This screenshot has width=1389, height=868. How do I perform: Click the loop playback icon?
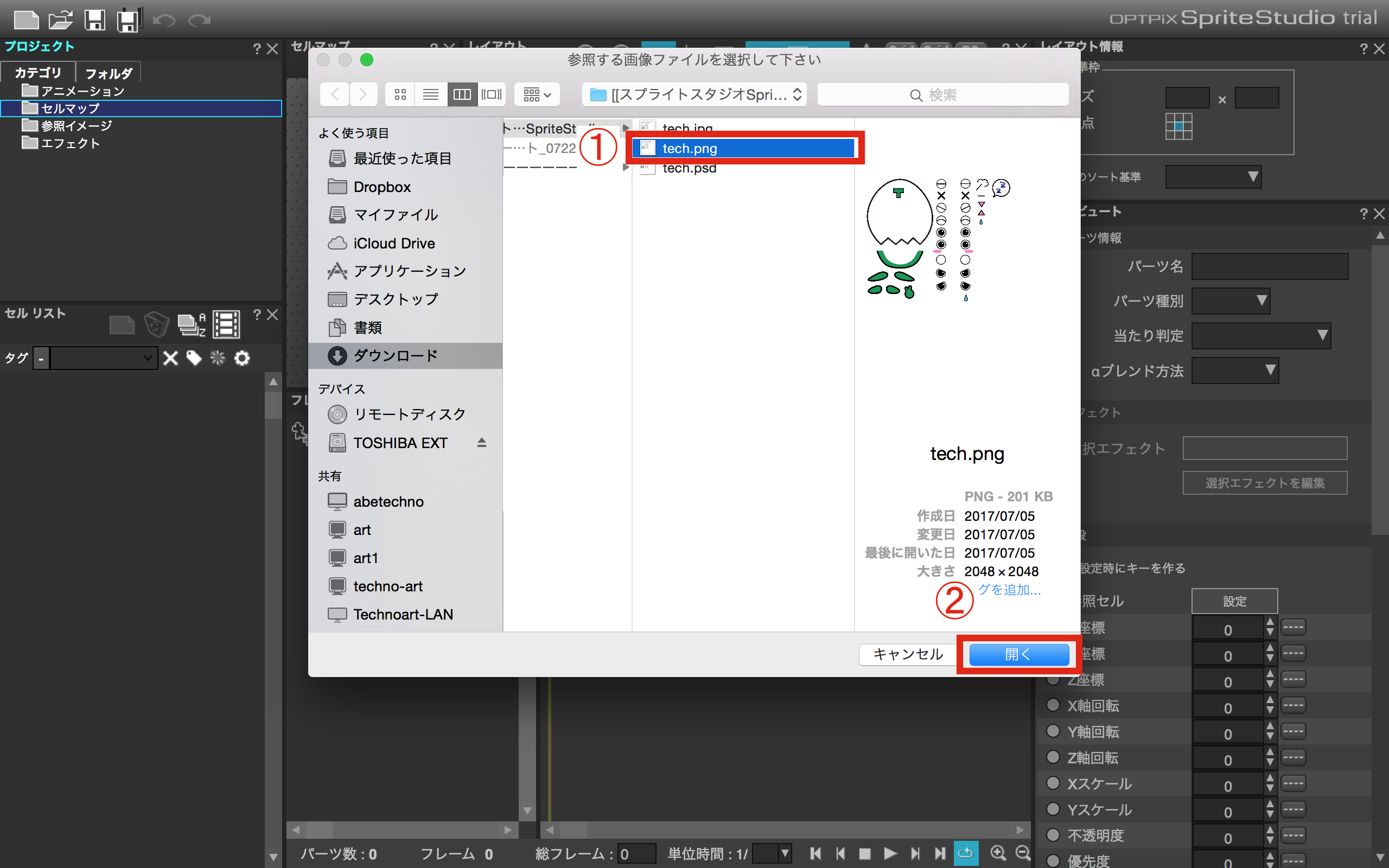click(x=965, y=854)
